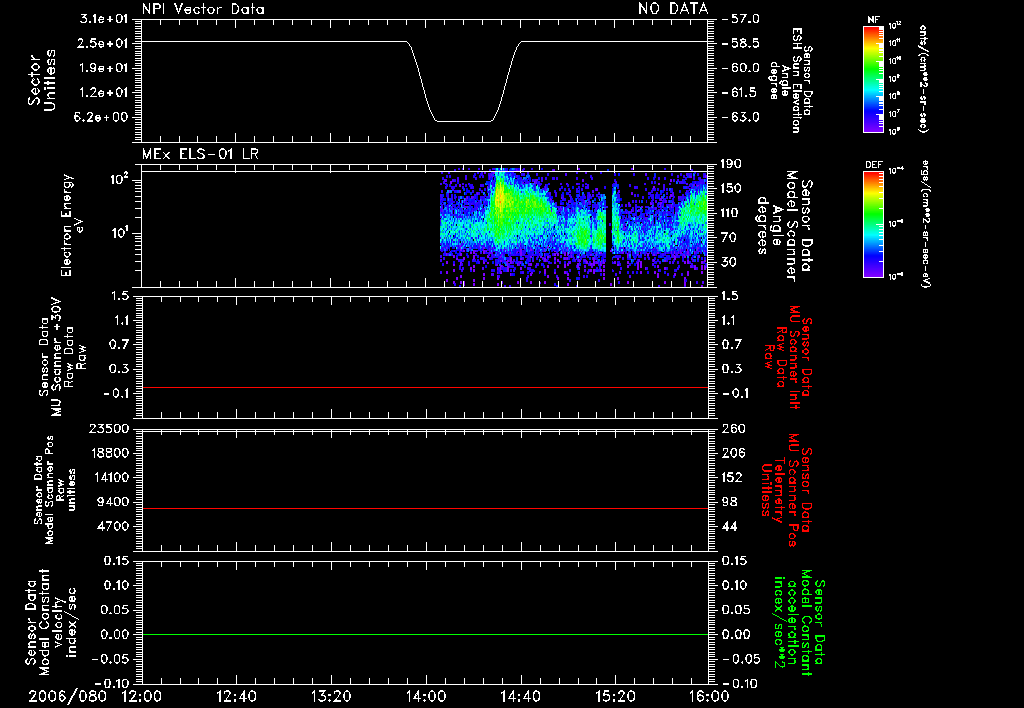Click the green 'Model Constant acceleration' label
1024x708 pixels.
[799, 622]
